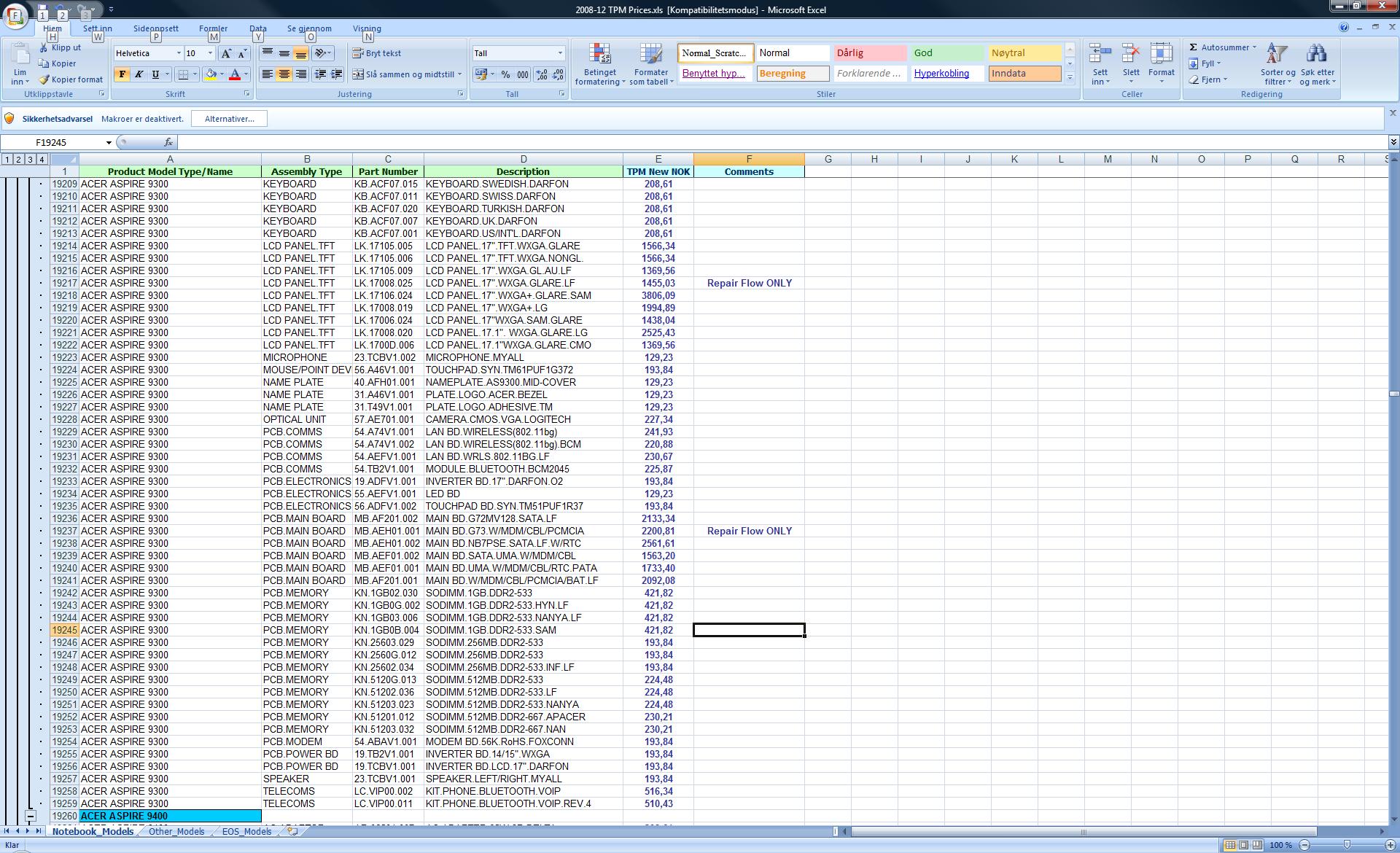
Task: Show outline level 2 button
Action: click(18, 159)
